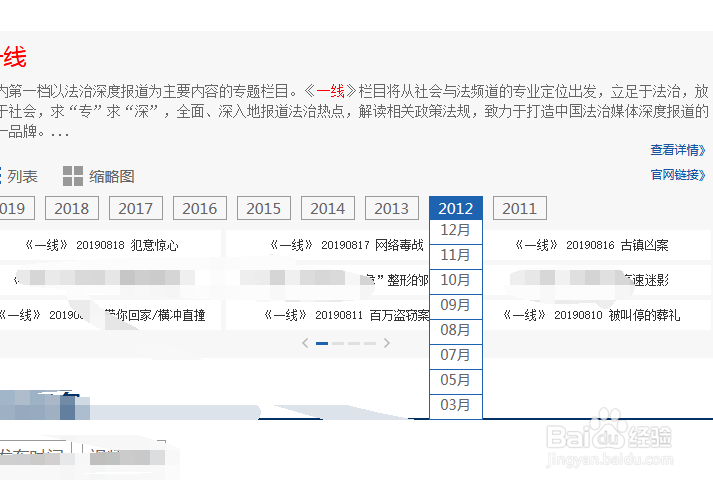Select the 2013 year tab
713x484 pixels.
pos(392,208)
